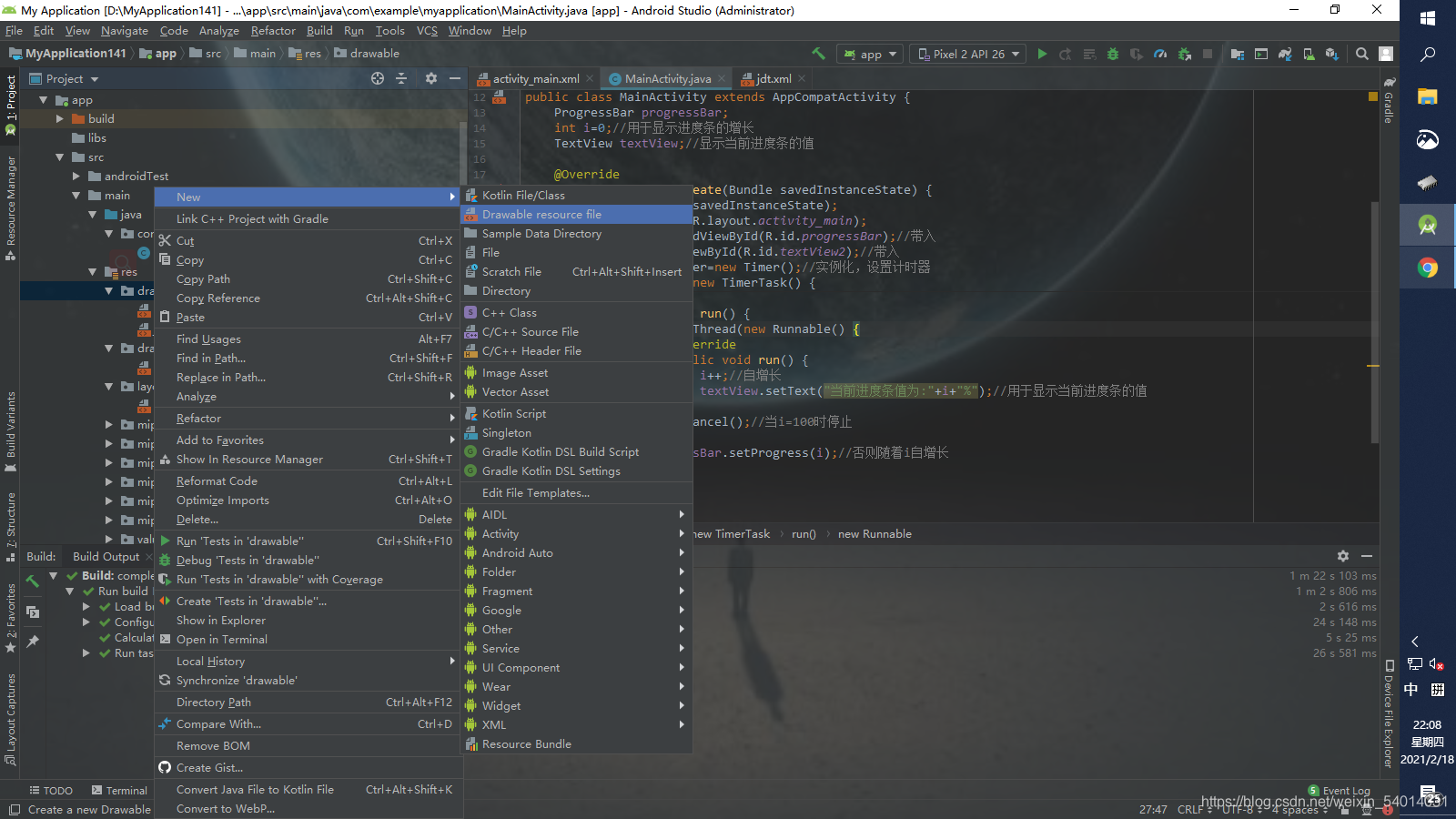1456x819 pixels.
Task: Click Vector Asset in the submenu
Action: [x=577, y=392]
